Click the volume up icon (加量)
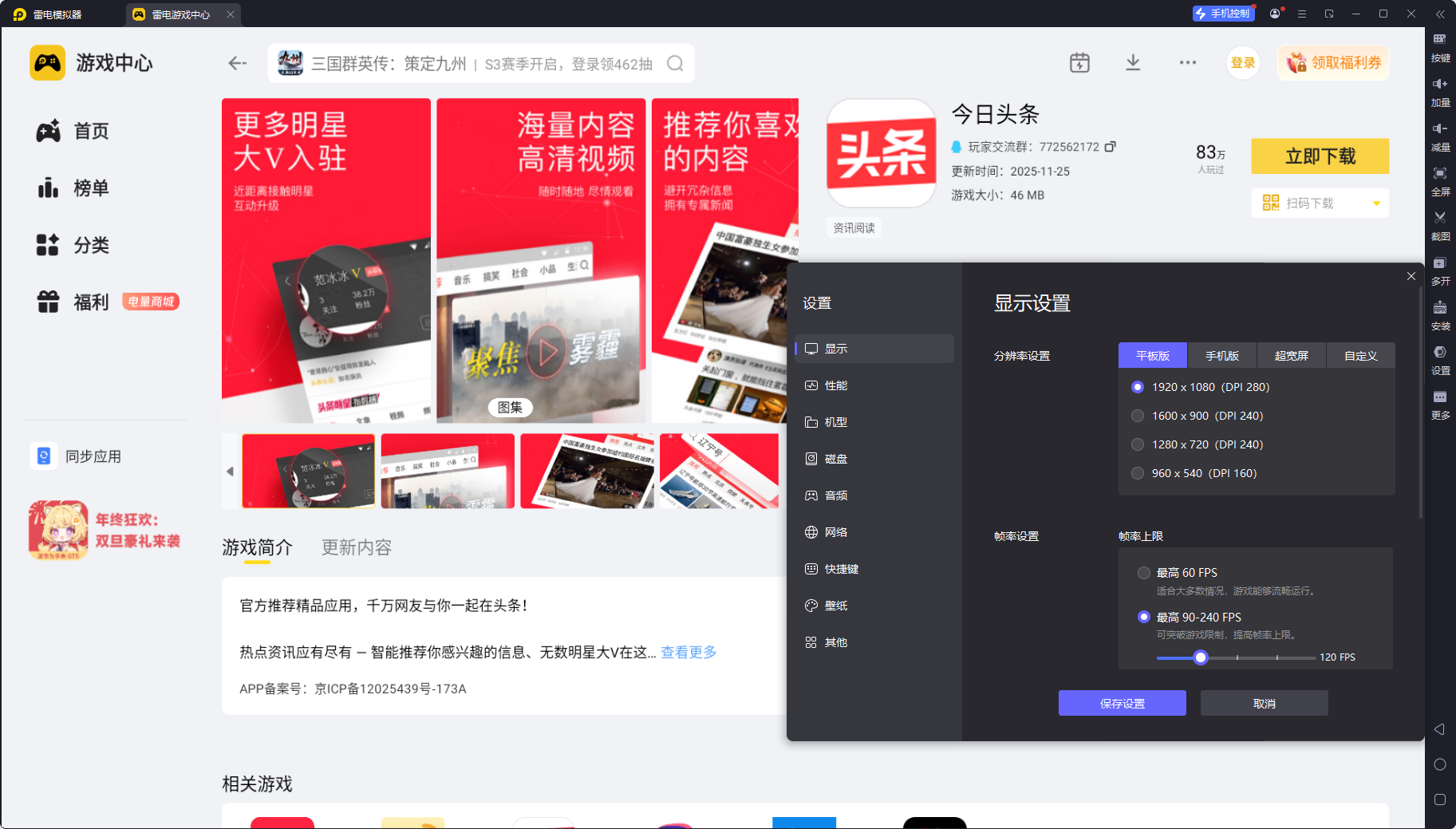1456x829 pixels. (x=1440, y=84)
